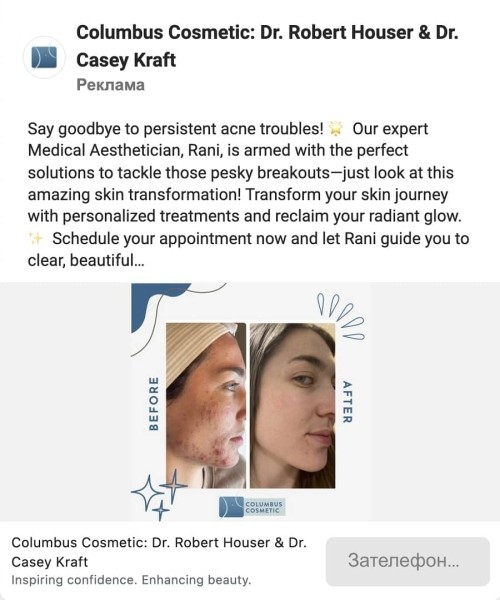Open the footer Columbus Cosmetic page title
The width and height of the screenshot is (500, 600).
[x=159, y=552]
